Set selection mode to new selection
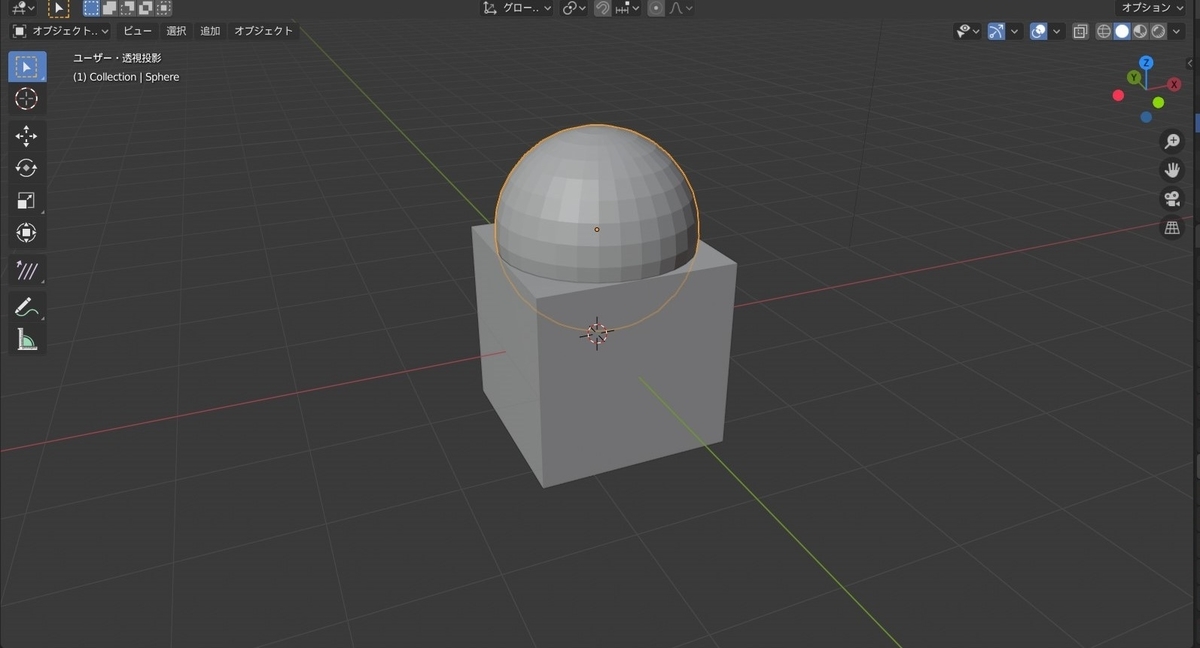1200x648 pixels. coord(91,8)
